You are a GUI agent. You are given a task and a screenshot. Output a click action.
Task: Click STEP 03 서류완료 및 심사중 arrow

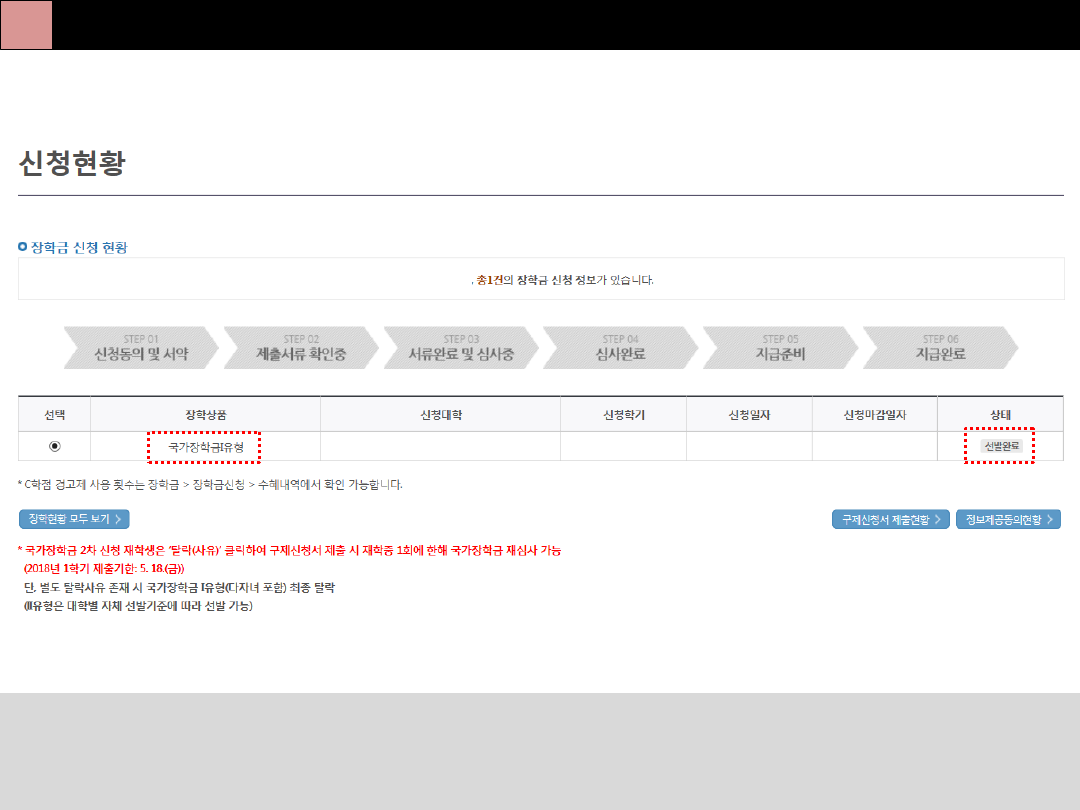(x=461, y=348)
